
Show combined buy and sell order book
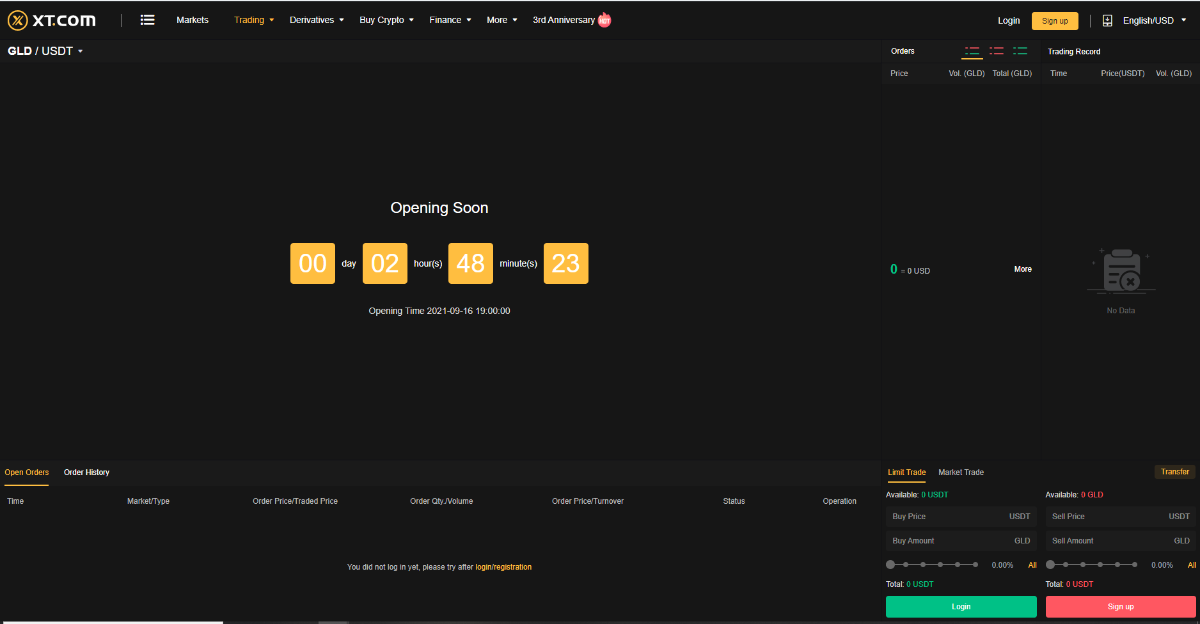coord(971,51)
